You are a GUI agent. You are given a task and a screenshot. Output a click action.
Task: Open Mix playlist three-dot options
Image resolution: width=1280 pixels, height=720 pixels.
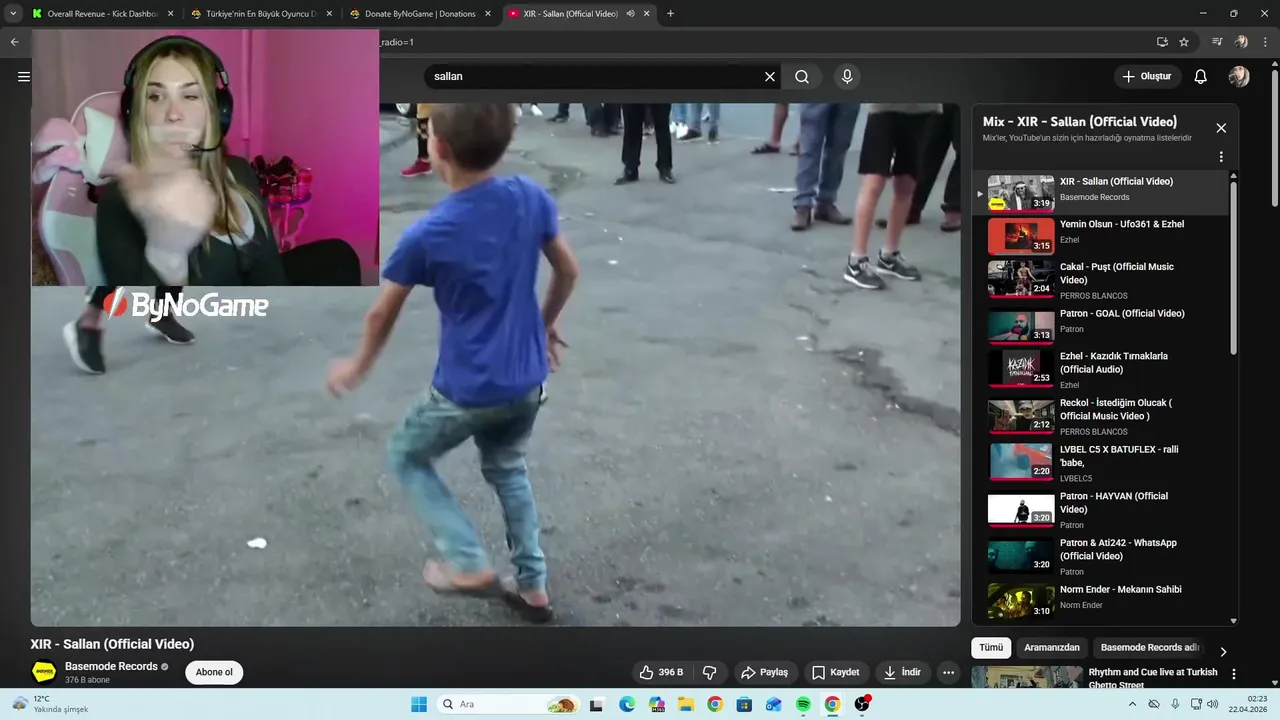pos(1221,157)
